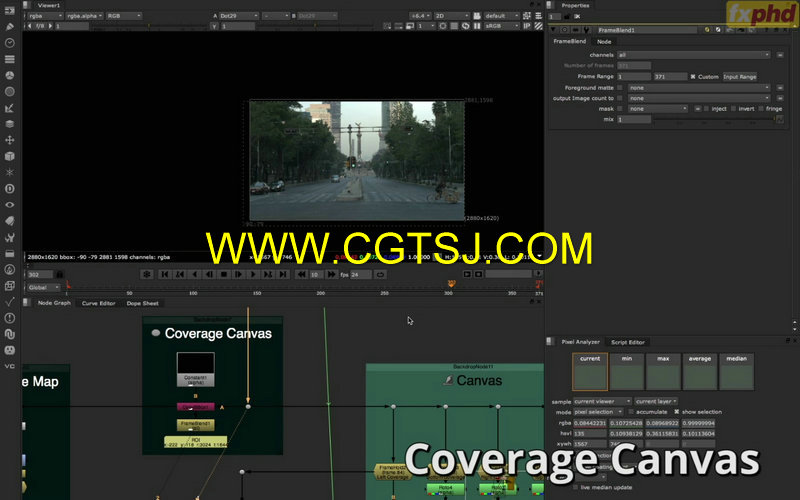Open the Node tab in properties
The width and height of the screenshot is (800, 500).
pyautogui.click(x=604, y=42)
